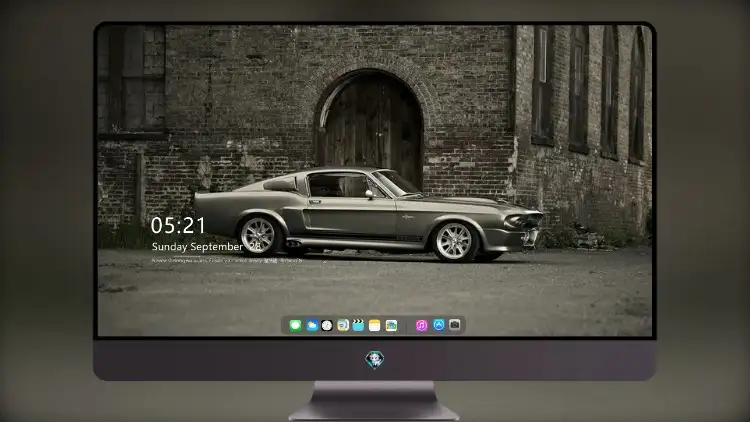The height and width of the screenshot is (422, 750).
Task: Open the Maps app in dock
Action: (x=391, y=325)
